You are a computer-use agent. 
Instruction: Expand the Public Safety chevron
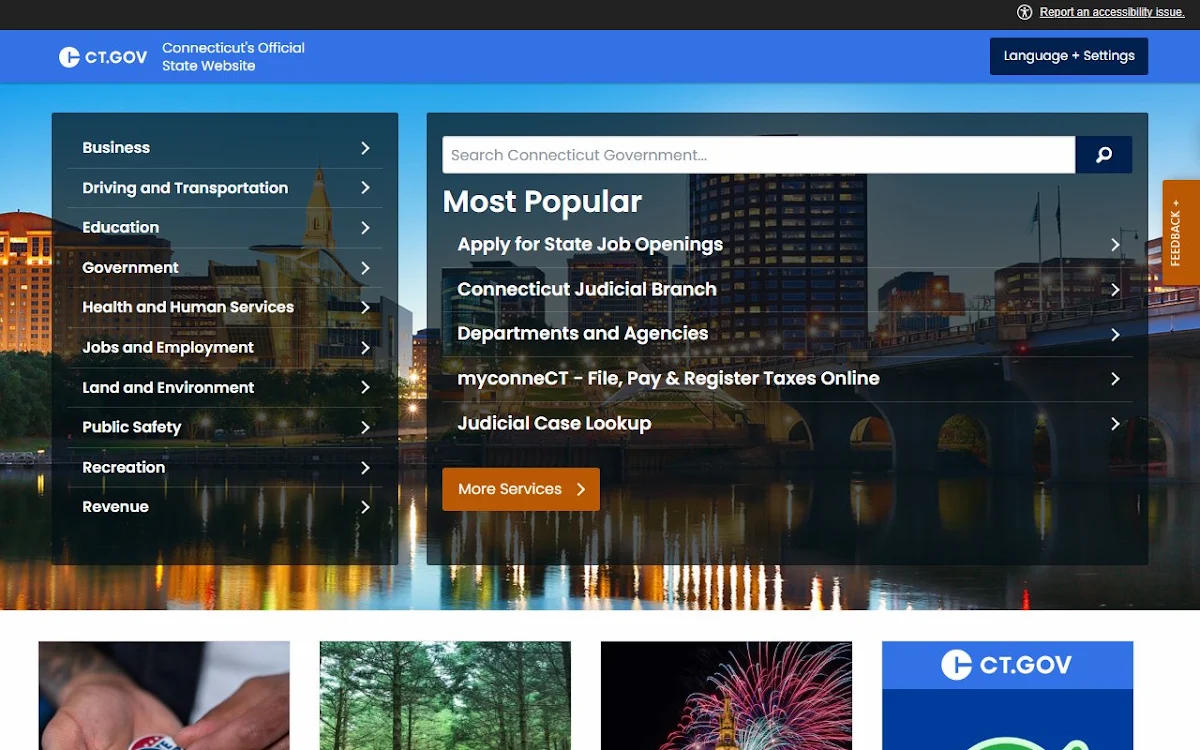coord(365,427)
